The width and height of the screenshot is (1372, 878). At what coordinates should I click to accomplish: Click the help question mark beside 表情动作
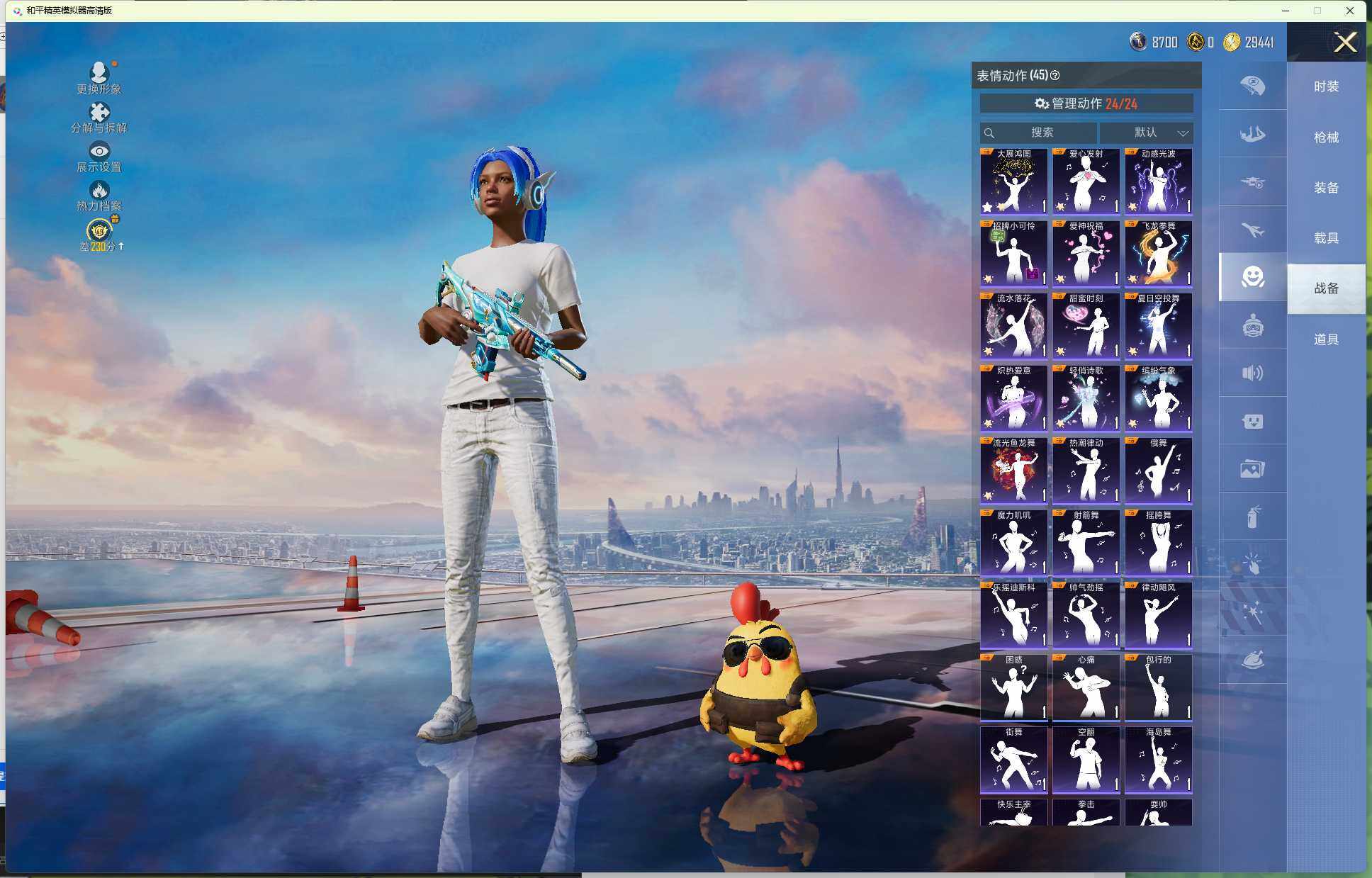1055,75
